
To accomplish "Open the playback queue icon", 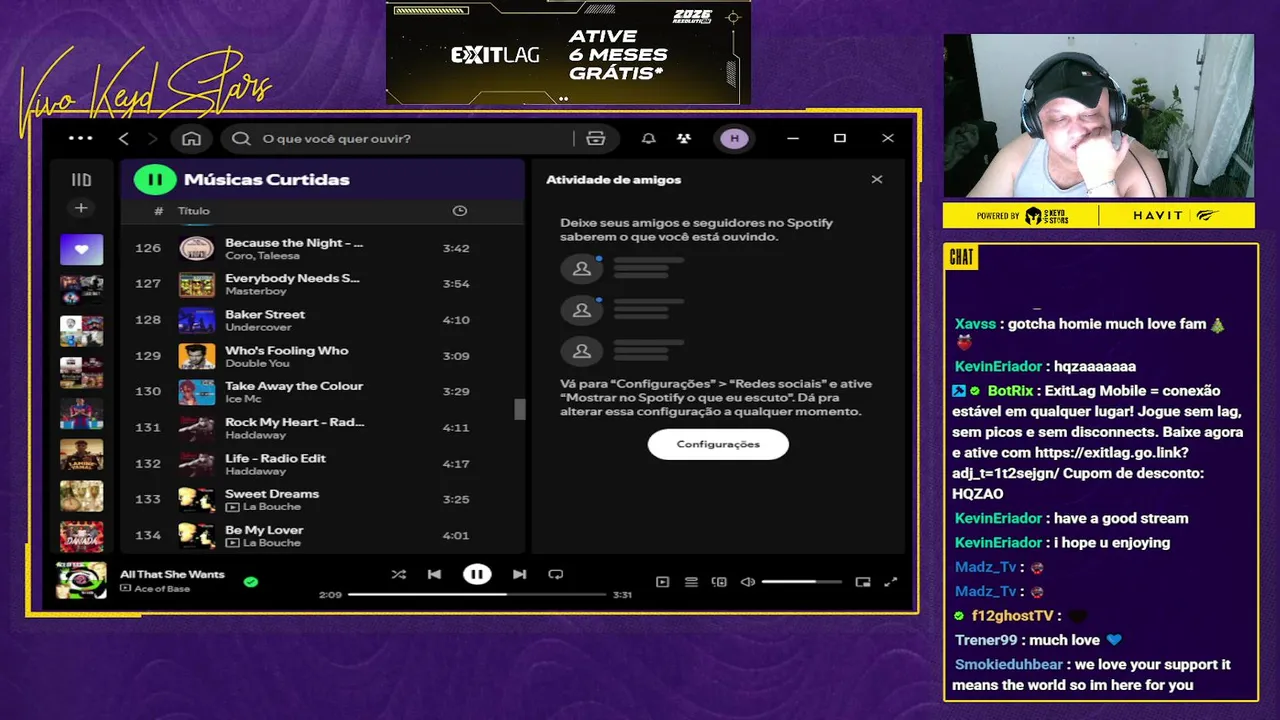I will pyautogui.click(x=691, y=582).
